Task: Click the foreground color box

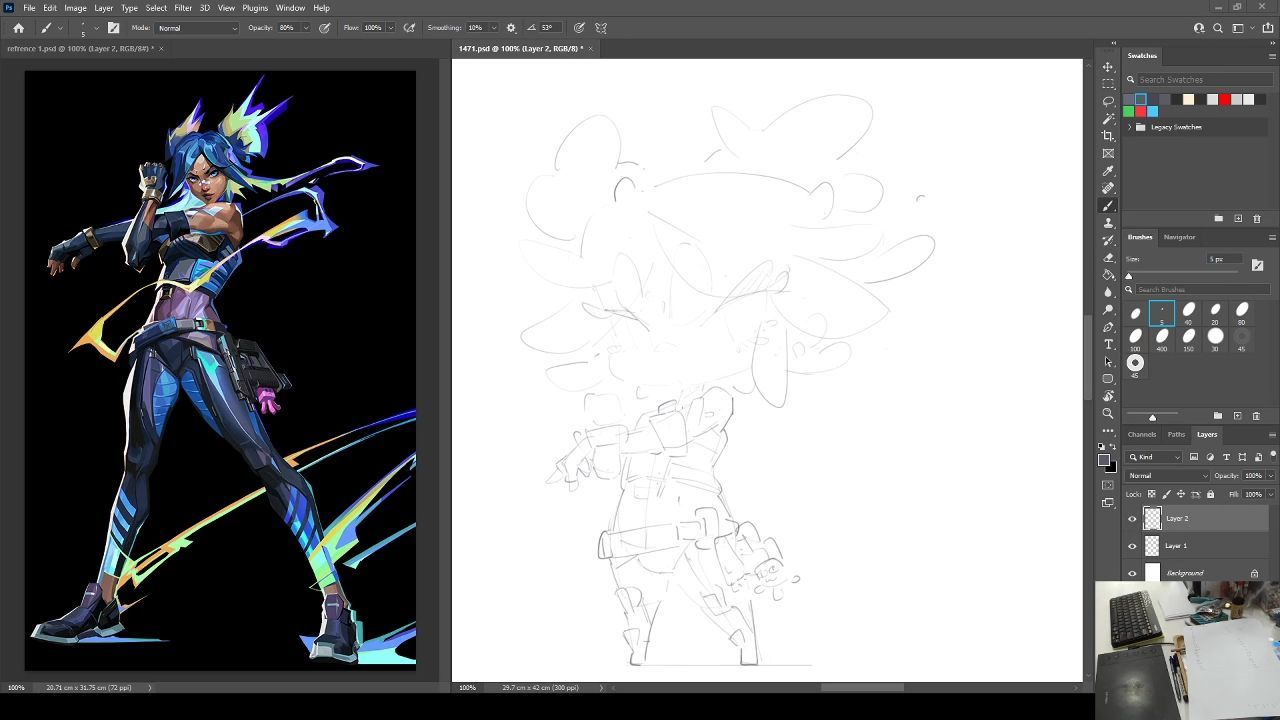Action: pyautogui.click(x=1104, y=460)
